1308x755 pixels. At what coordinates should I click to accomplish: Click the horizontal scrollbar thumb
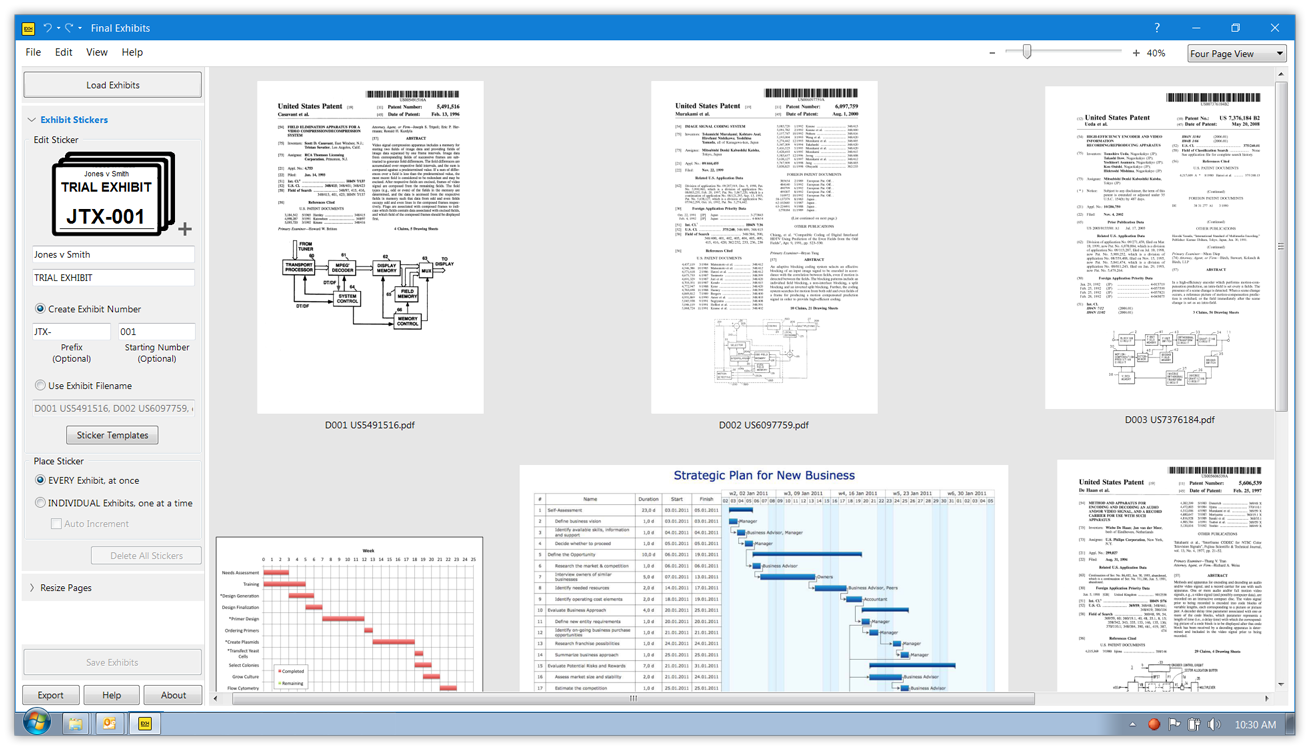click(x=632, y=699)
